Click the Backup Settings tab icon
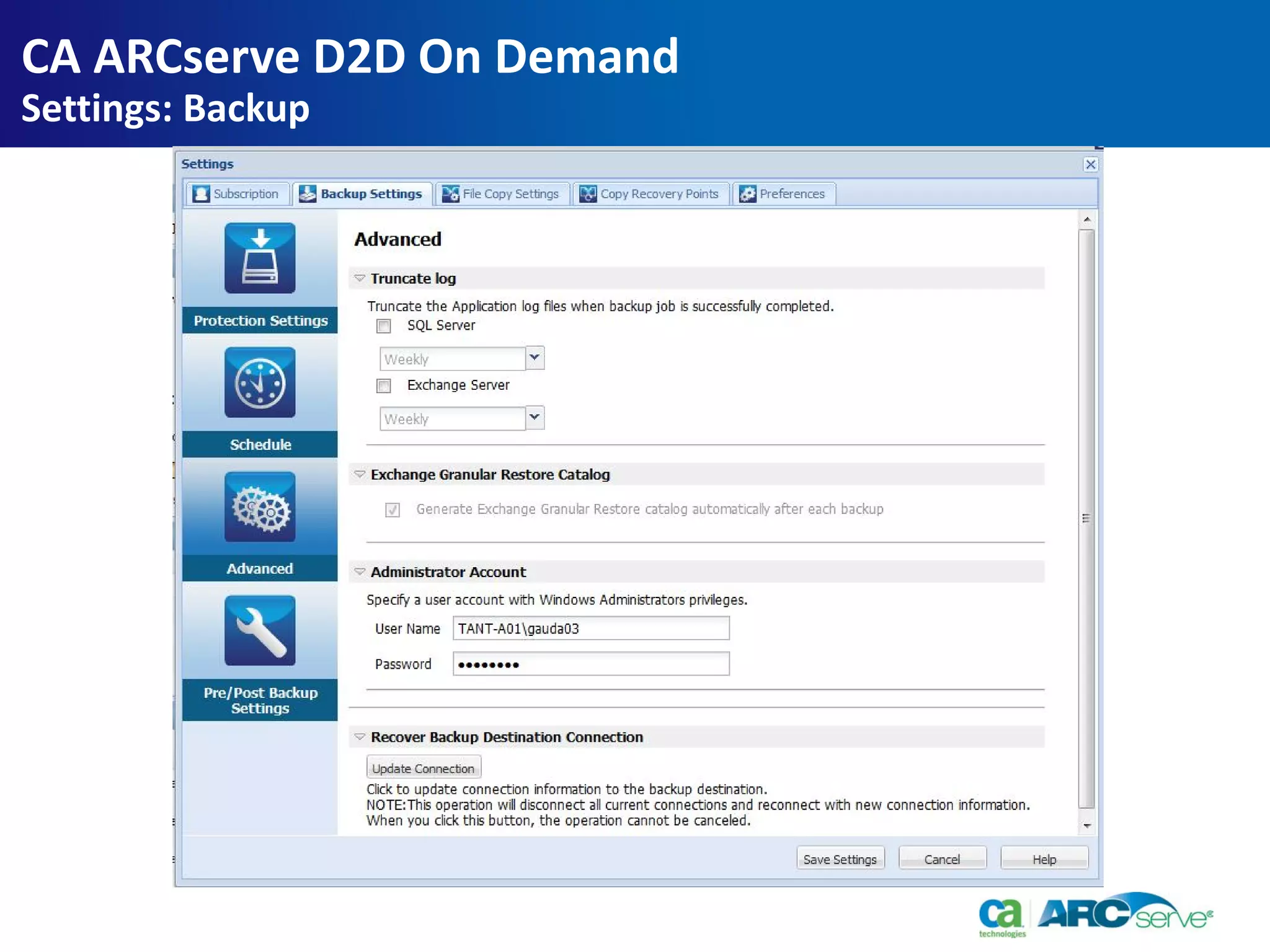 click(308, 194)
